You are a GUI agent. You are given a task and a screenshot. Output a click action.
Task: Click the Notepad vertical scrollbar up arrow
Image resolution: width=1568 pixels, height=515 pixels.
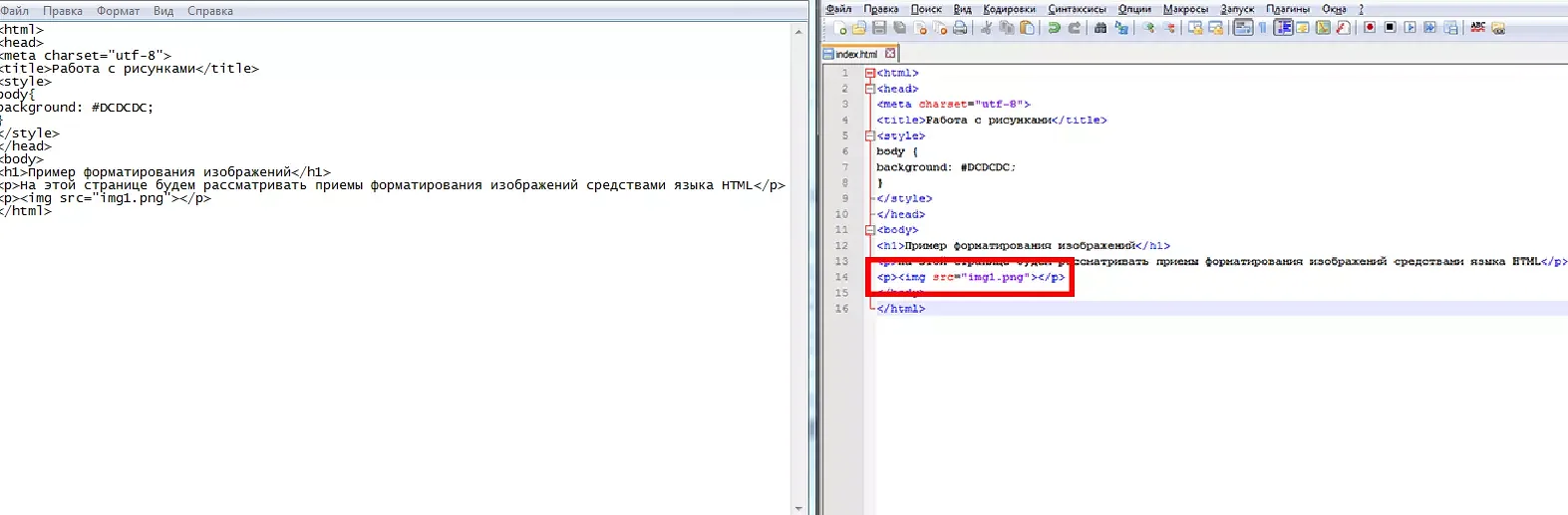798,32
